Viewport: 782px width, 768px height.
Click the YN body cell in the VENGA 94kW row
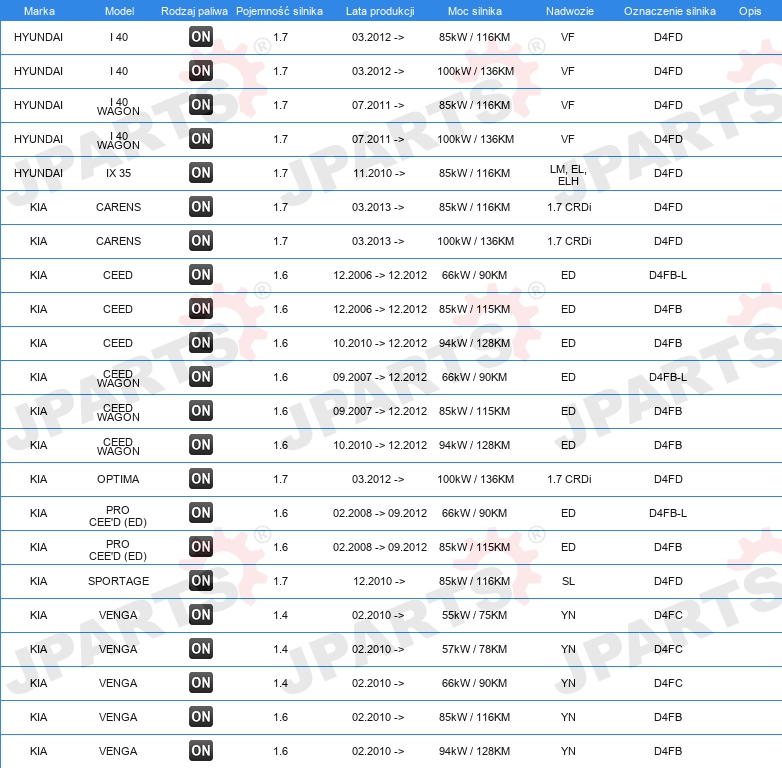(x=568, y=751)
